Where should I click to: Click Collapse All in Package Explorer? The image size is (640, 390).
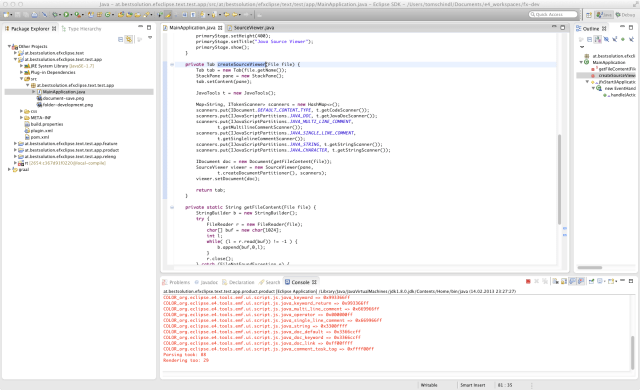click(x=120, y=39)
